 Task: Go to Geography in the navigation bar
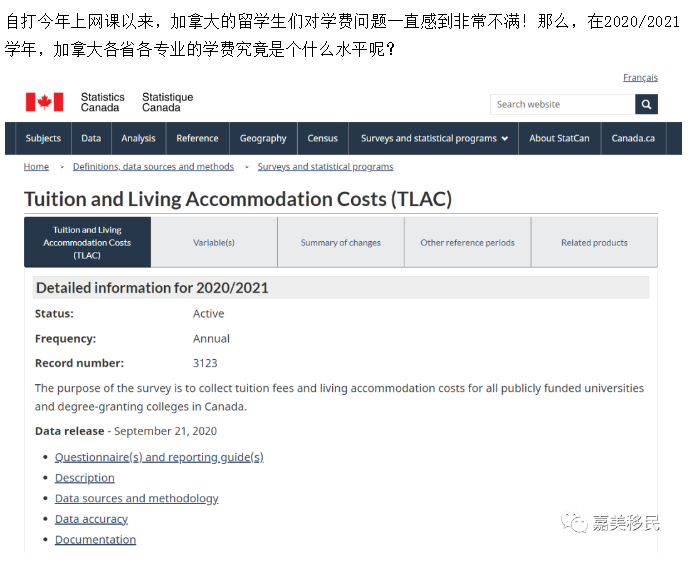click(263, 139)
